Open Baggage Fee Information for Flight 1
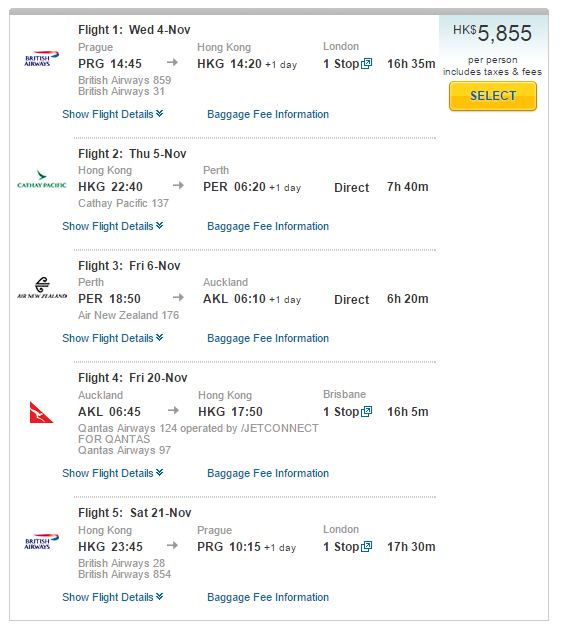Image resolution: width=564 pixels, height=626 pixels. coord(268,114)
